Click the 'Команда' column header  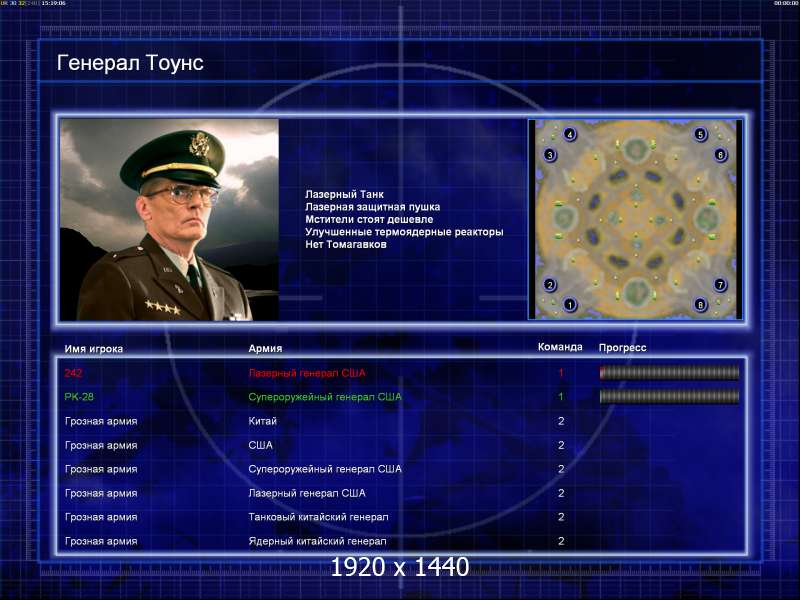point(560,347)
